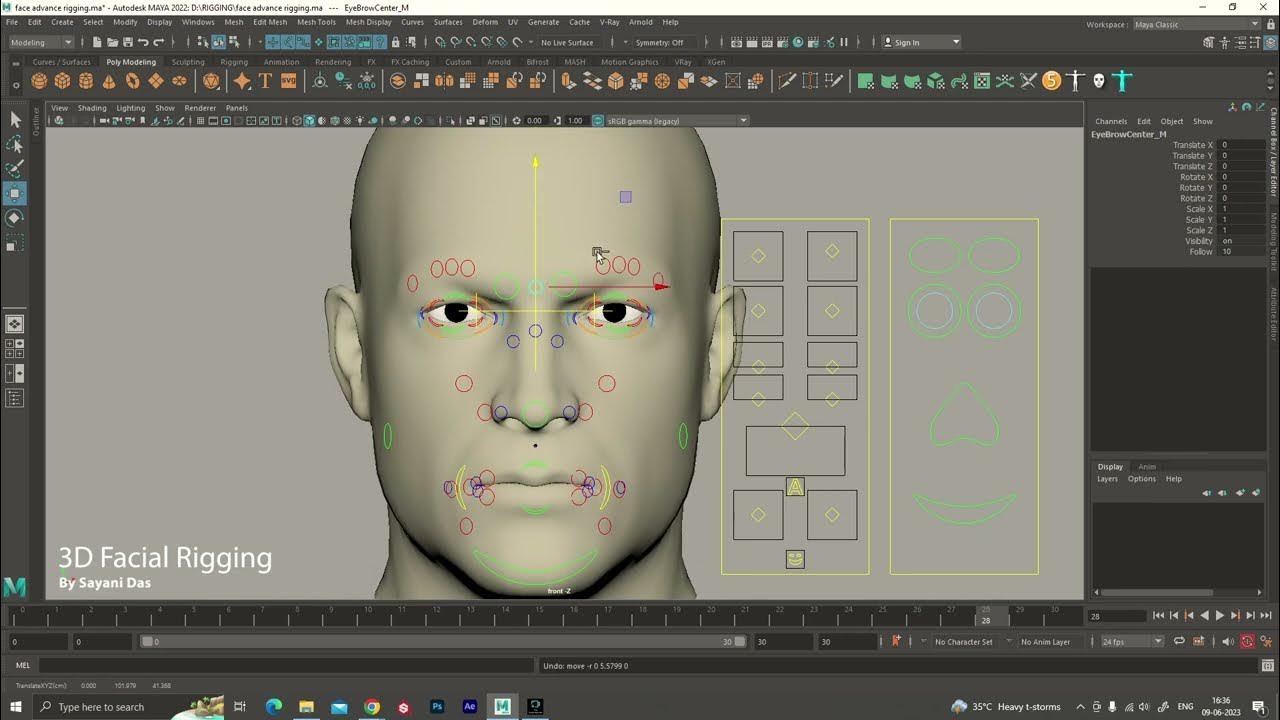This screenshot has height=720, width=1280.
Task: Open the Deform menu
Action: click(x=485, y=22)
